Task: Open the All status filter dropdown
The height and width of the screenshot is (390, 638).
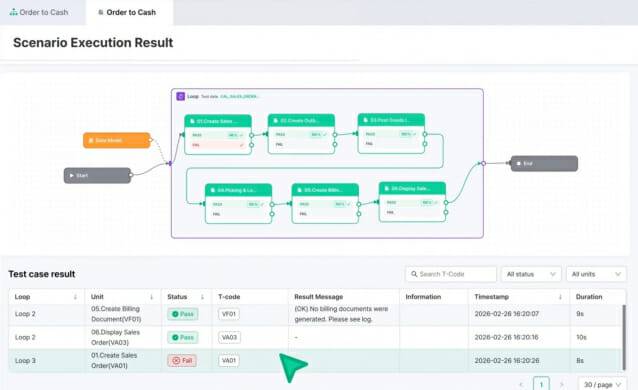Action: pyautogui.click(x=531, y=274)
